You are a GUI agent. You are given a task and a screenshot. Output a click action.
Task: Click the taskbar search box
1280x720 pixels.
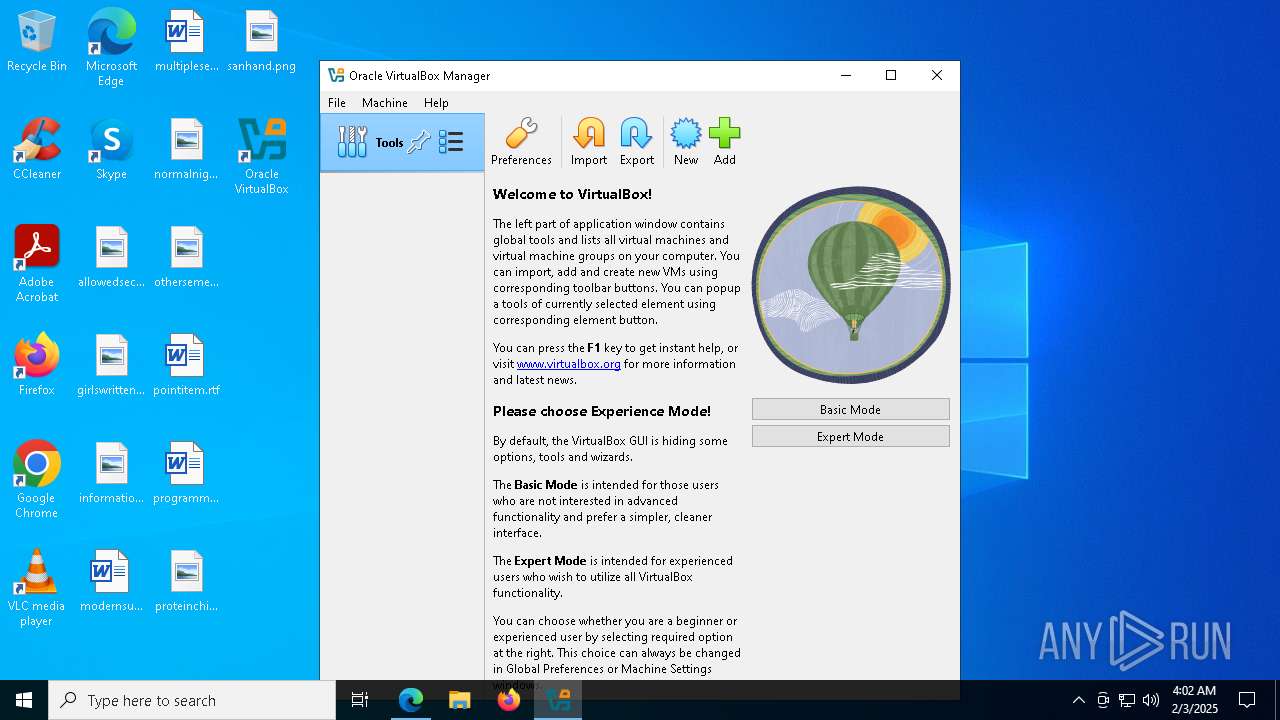pyautogui.click(x=192, y=700)
